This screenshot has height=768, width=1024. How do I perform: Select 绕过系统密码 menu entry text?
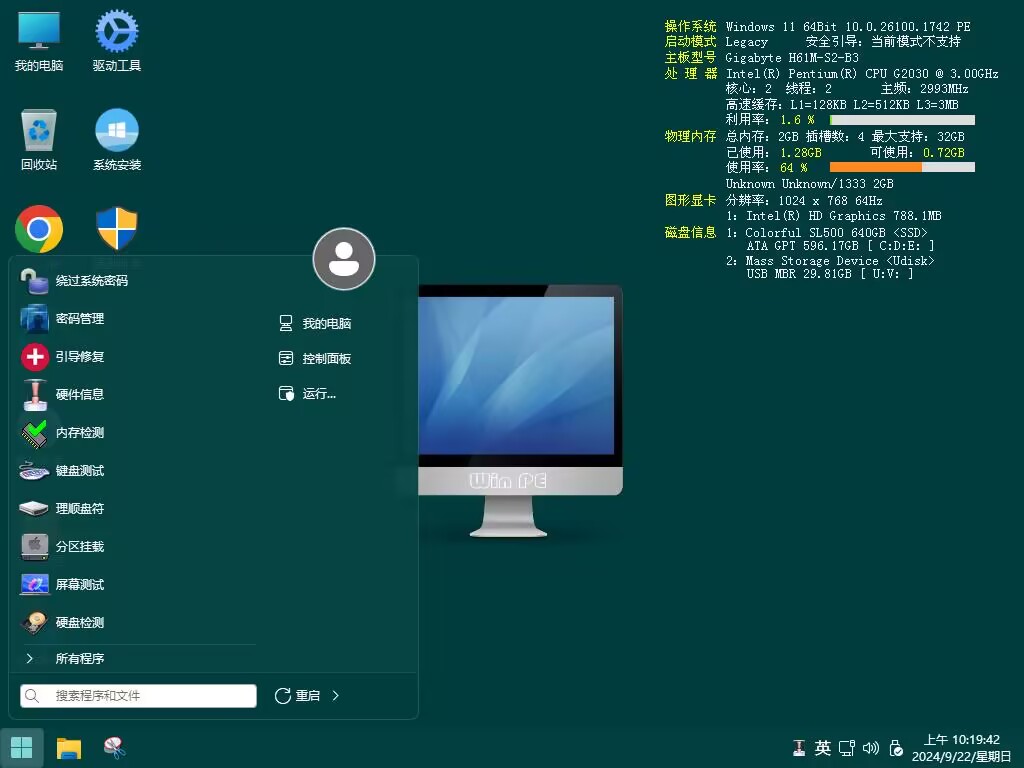(x=91, y=281)
